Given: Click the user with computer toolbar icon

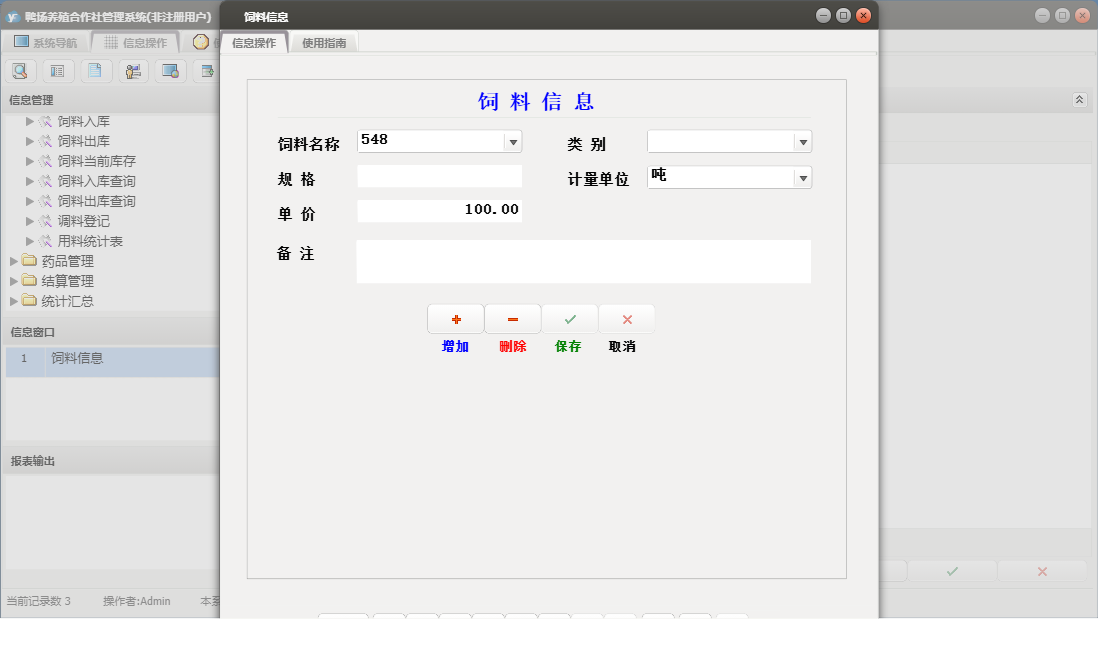Looking at the screenshot, I should click(x=134, y=71).
